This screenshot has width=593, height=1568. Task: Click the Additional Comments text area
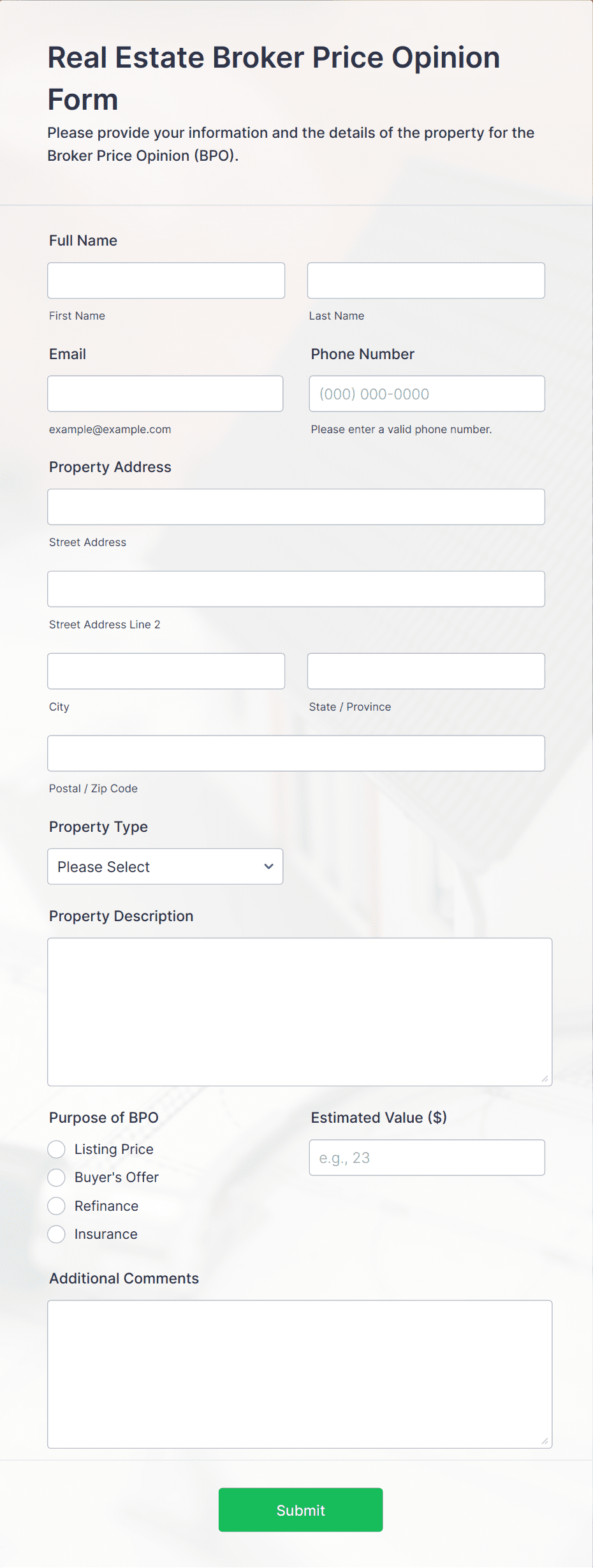[300, 1374]
